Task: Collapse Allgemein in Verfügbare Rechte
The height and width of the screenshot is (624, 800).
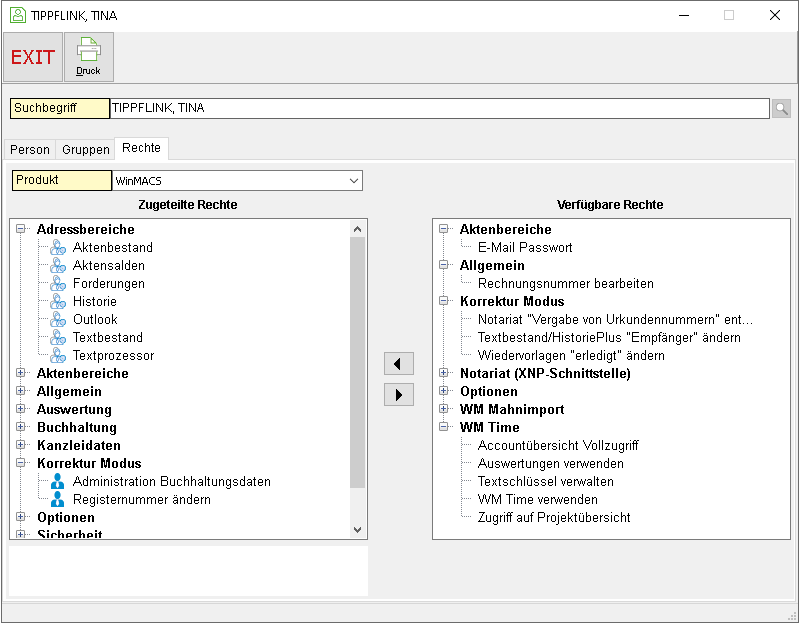Action: pos(443,265)
